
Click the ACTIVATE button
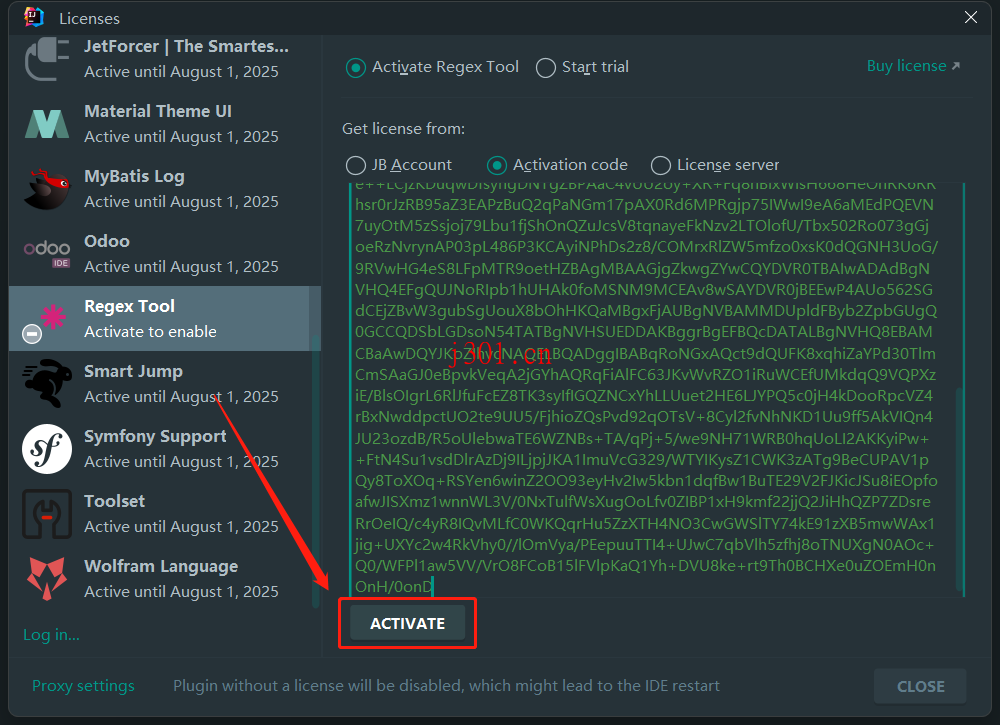(x=408, y=623)
